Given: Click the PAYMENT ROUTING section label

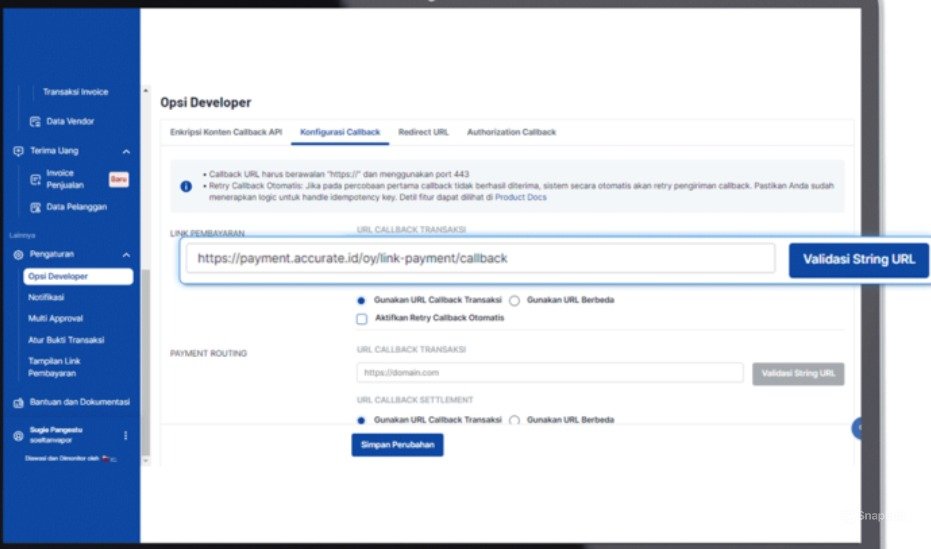Looking at the screenshot, I should point(208,354).
